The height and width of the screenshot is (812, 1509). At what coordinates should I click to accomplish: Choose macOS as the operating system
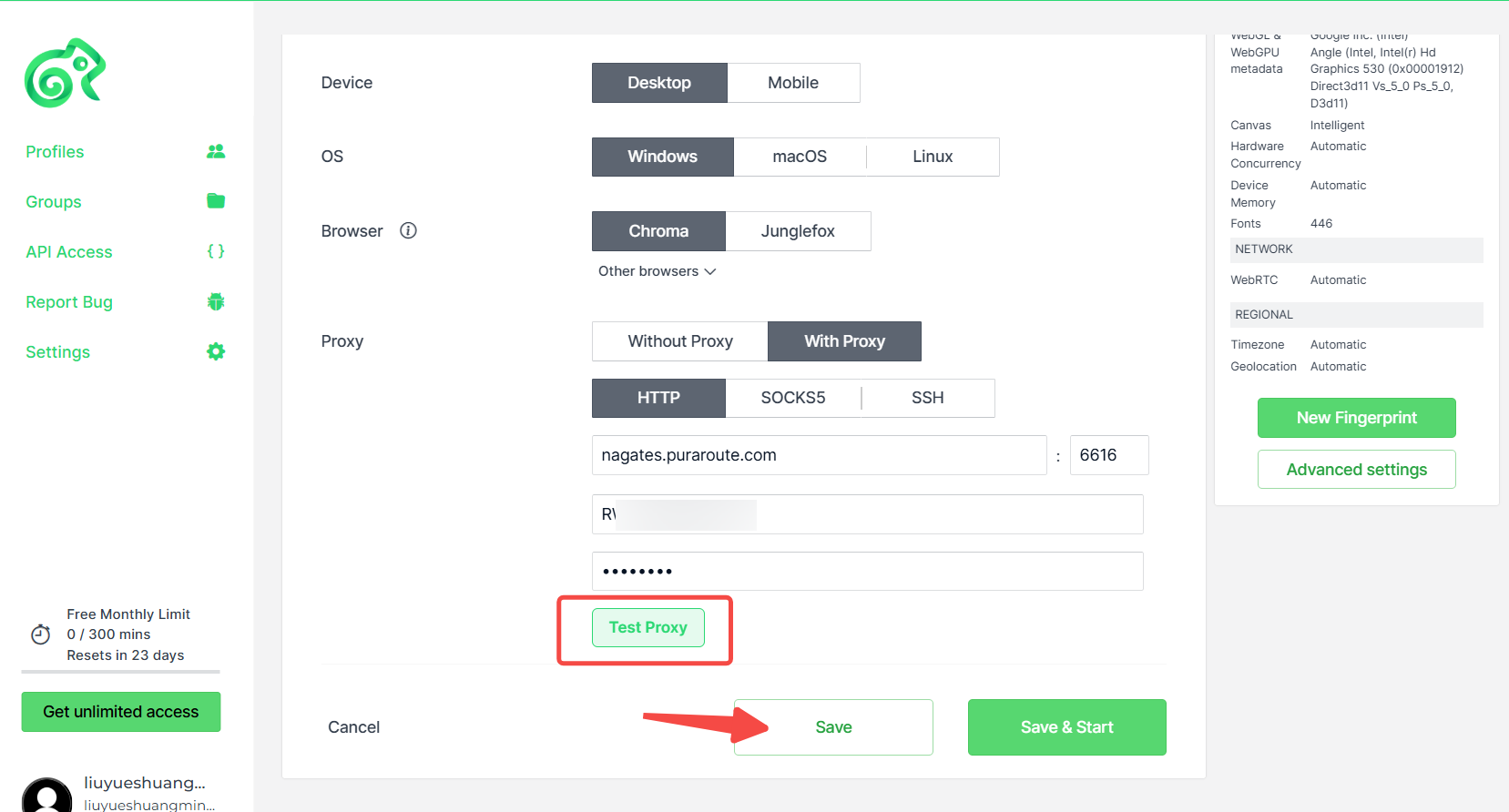click(x=800, y=157)
